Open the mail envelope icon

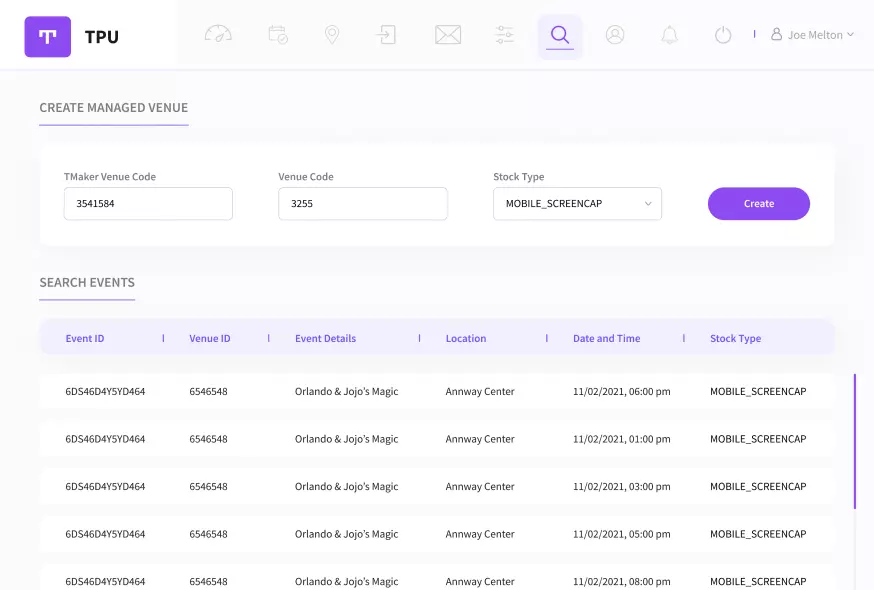(x=448, y=35)
